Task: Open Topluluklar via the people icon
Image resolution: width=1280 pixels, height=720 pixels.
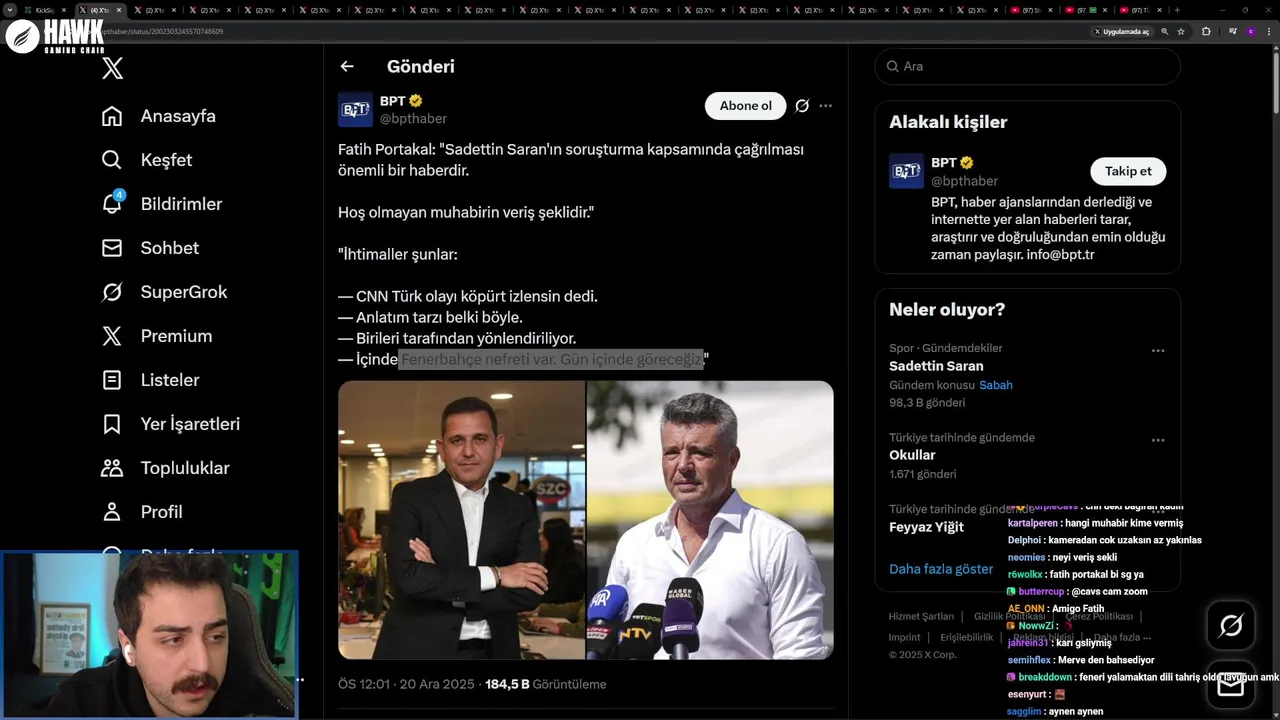Action: (x=112, y=468)
